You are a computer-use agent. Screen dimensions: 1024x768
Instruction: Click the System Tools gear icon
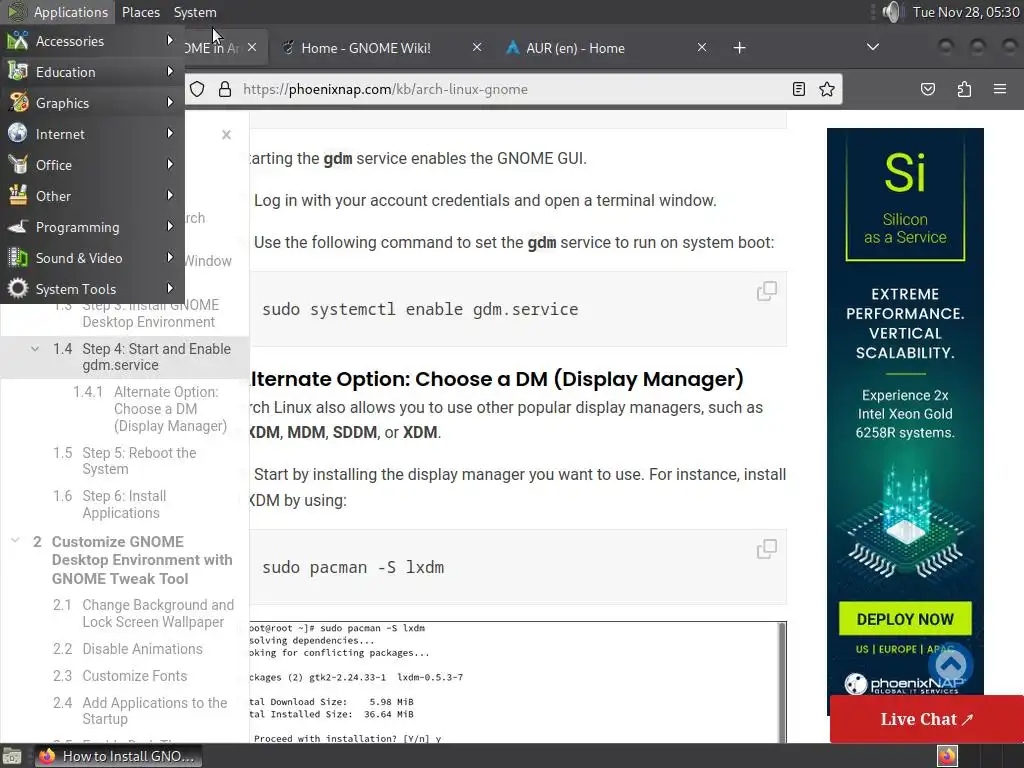click(x=18, y=289)
